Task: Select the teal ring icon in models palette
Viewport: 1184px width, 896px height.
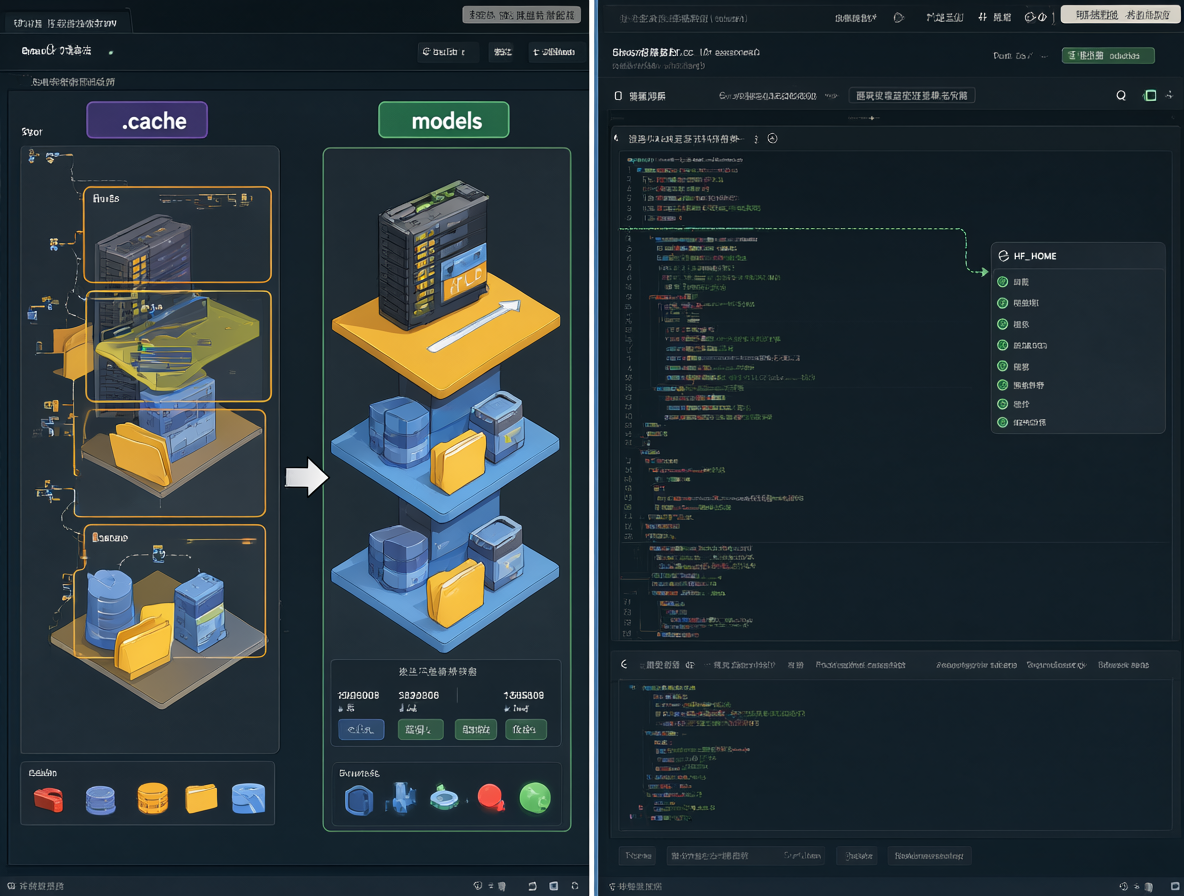Action: coord(444,798)
